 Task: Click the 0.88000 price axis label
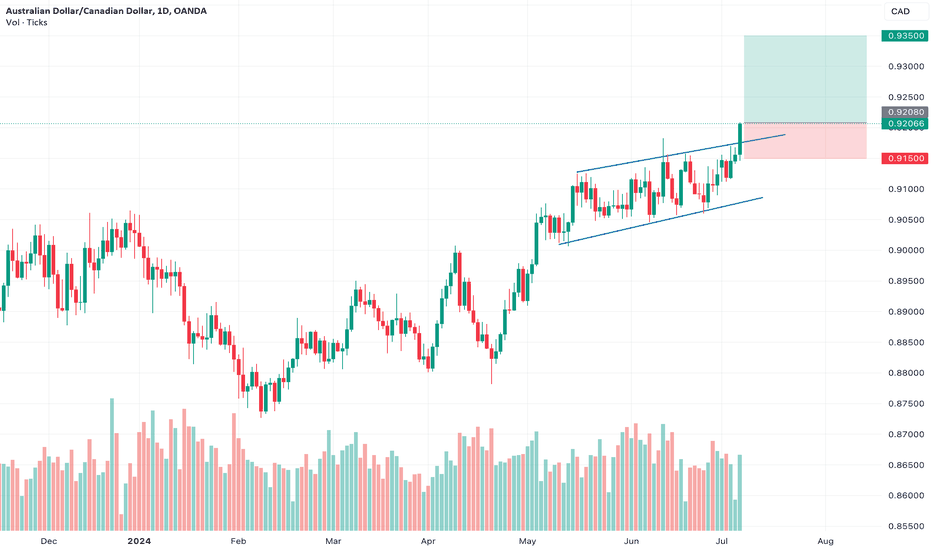tap(906, 373)
